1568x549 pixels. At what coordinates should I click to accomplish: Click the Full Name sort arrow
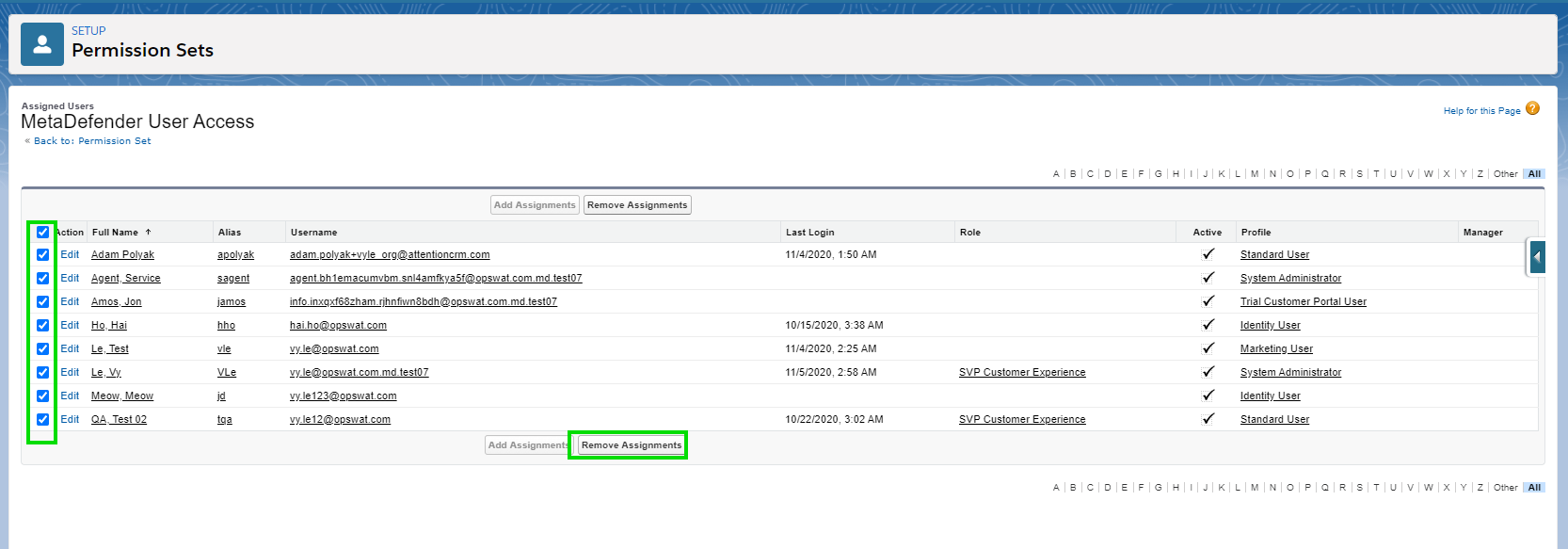click(148, 233)
